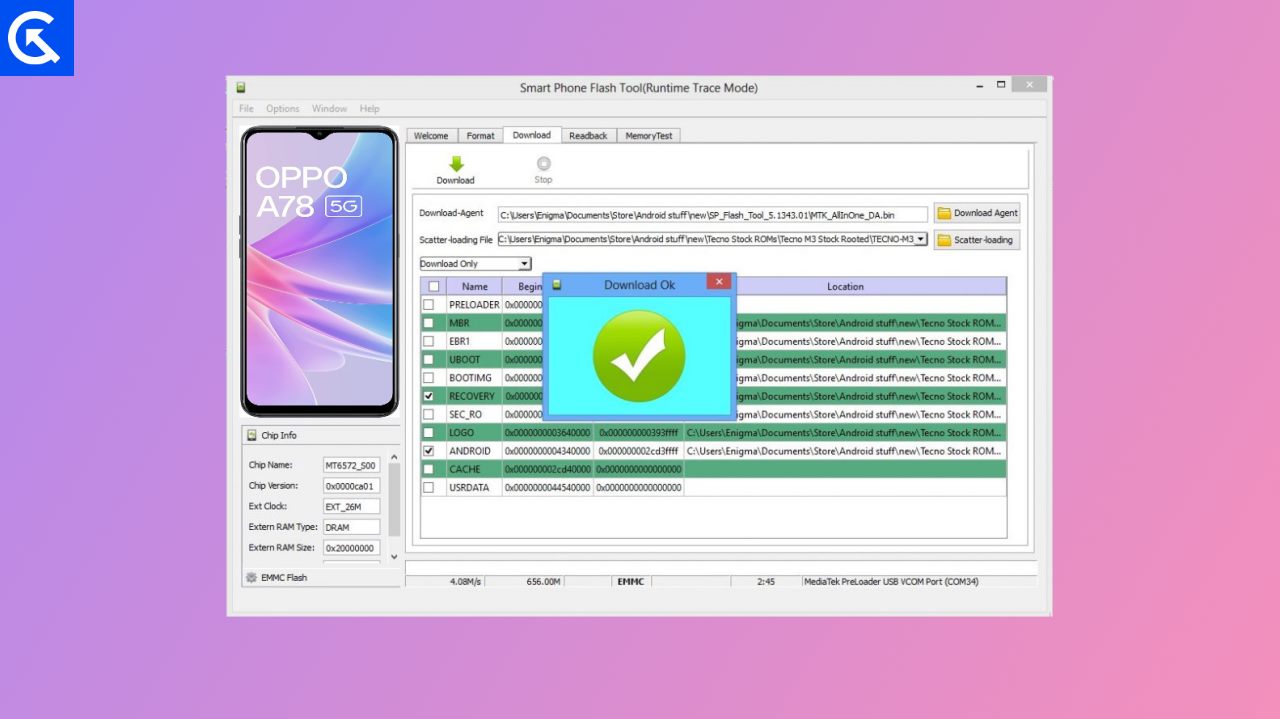Click the green Download arrow icon
The height and width of the screenshot is (719, 1280).
456,164
